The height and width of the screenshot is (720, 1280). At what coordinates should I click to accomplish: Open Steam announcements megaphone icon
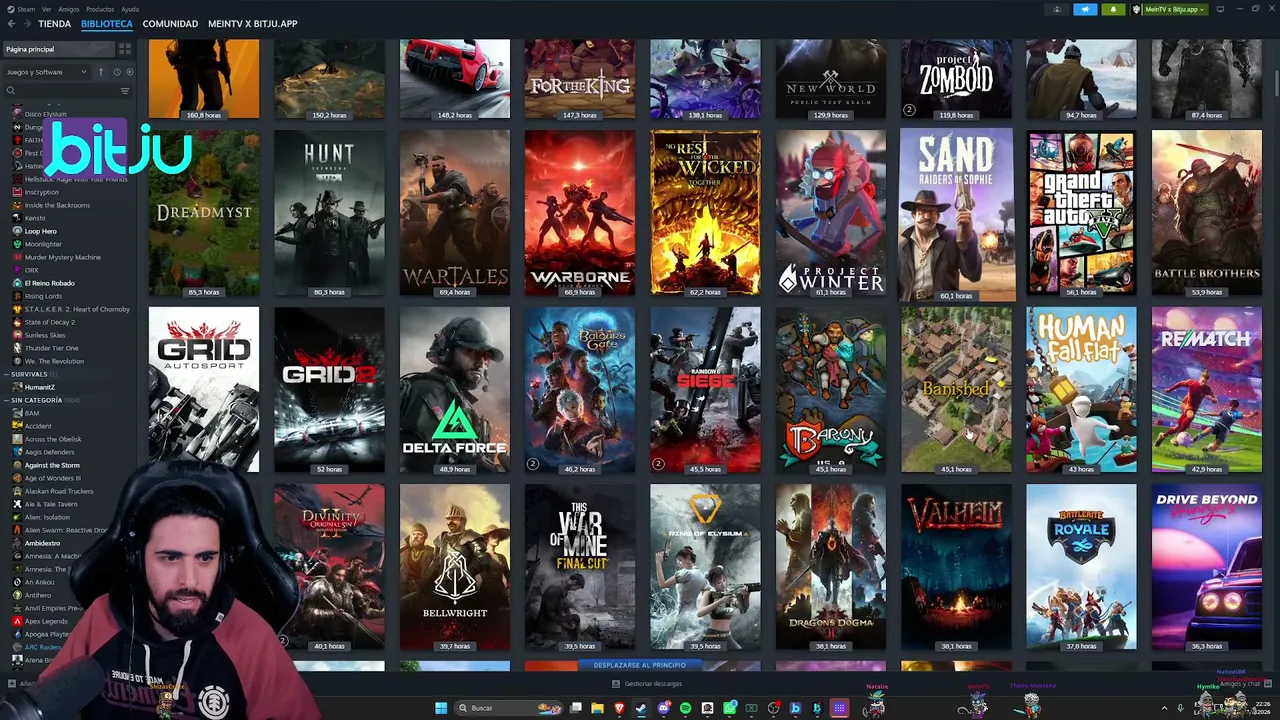coord(1085,9)
